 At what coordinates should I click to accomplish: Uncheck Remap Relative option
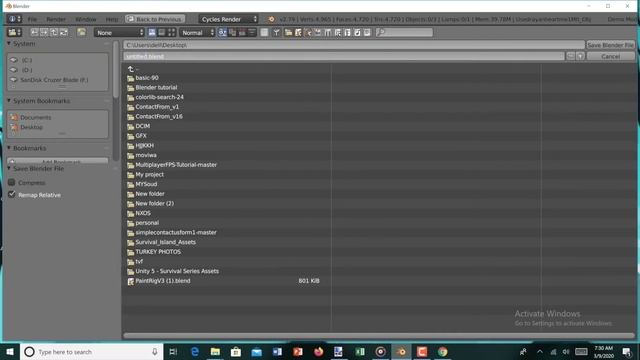tap(11, 195)
